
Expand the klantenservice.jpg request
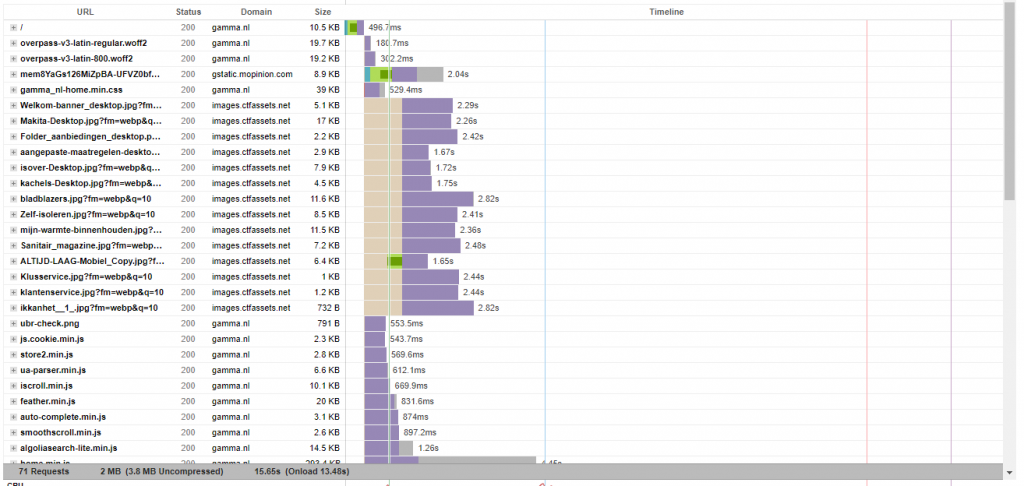coord(13,292)
